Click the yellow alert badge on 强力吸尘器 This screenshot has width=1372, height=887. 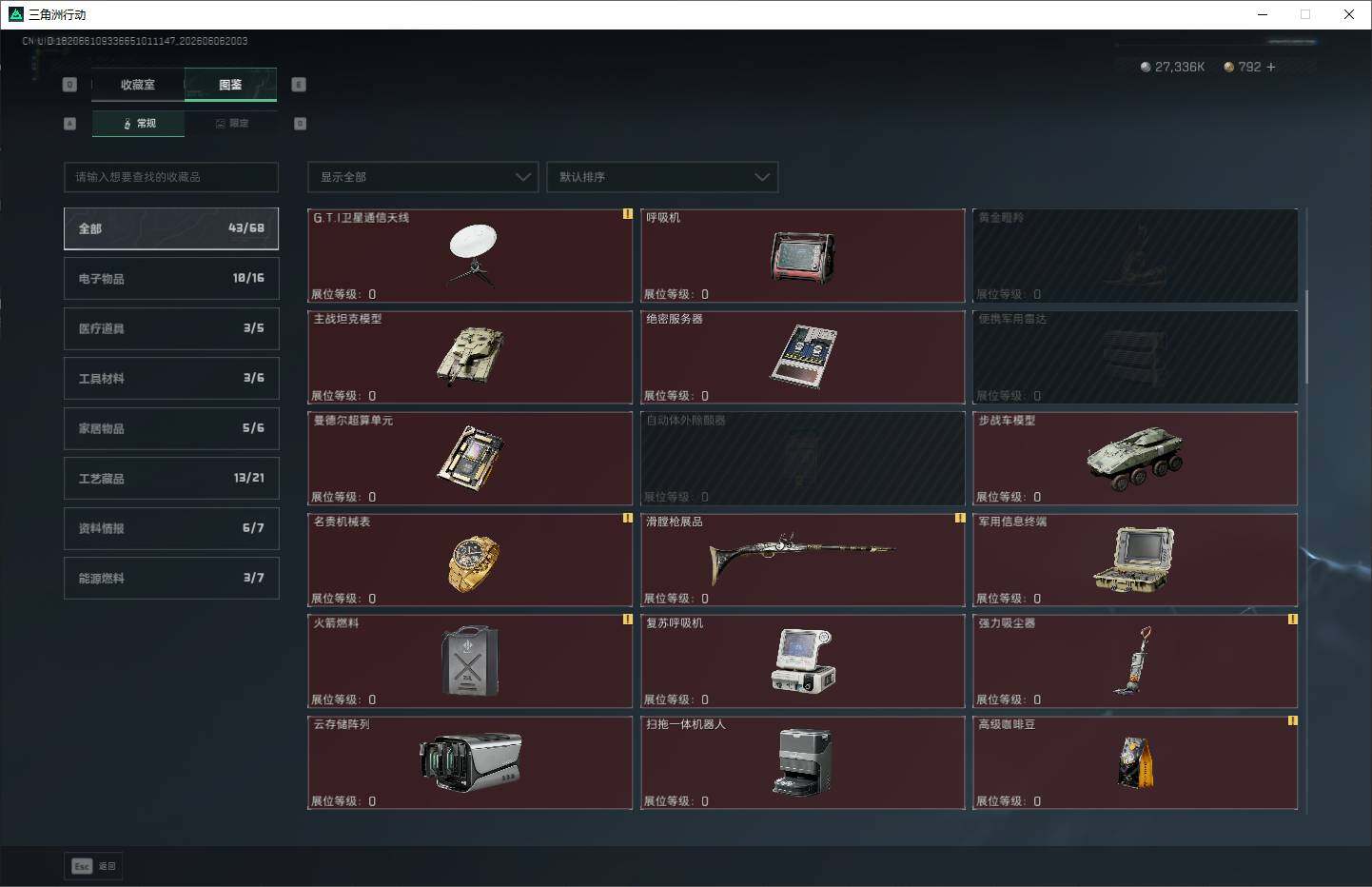[x=1292, y=620]
